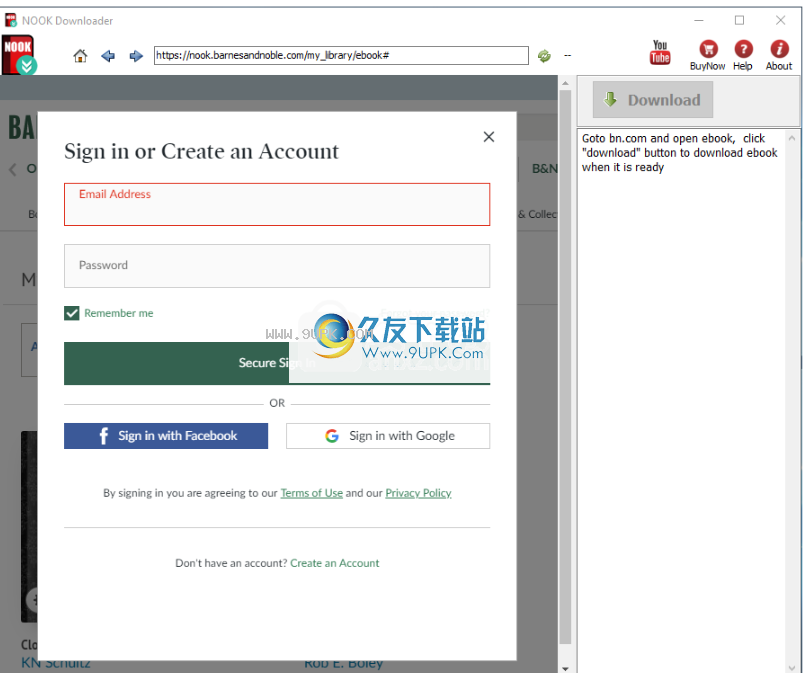The width and height of the screenshot is (804, 673).
Task: Maximize the NOOK Downloader window
Action: (x=739, y=21)
